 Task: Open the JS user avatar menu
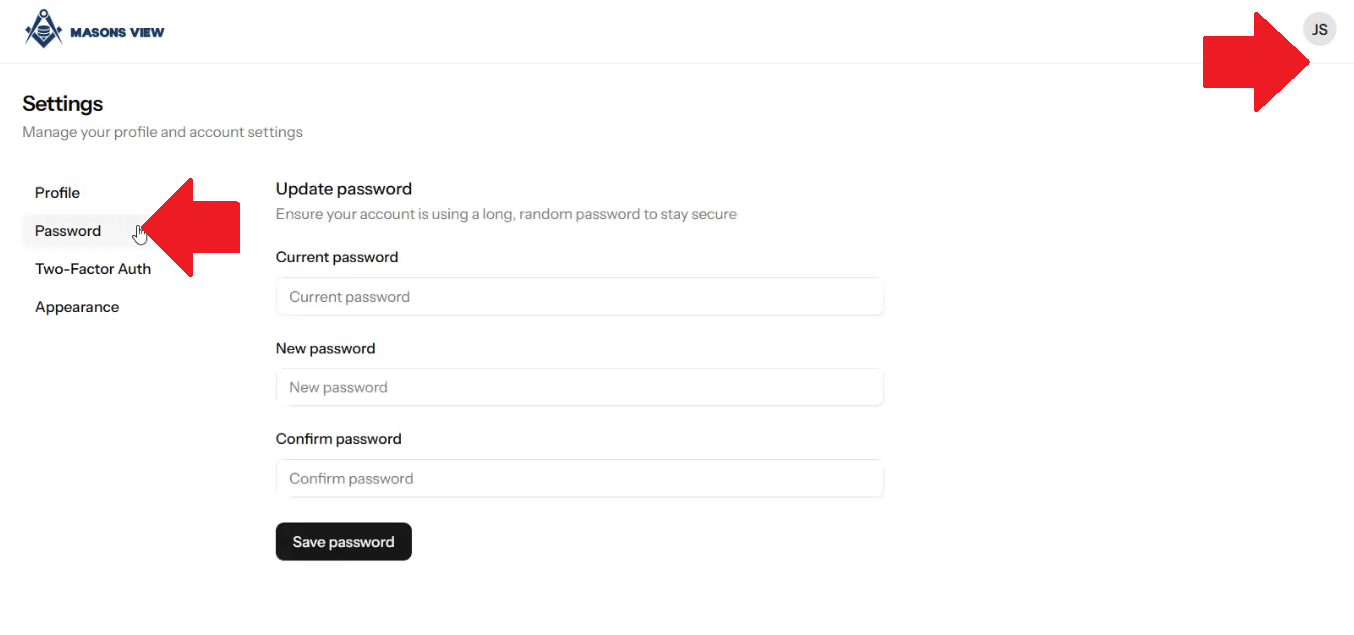(1319, 30)
